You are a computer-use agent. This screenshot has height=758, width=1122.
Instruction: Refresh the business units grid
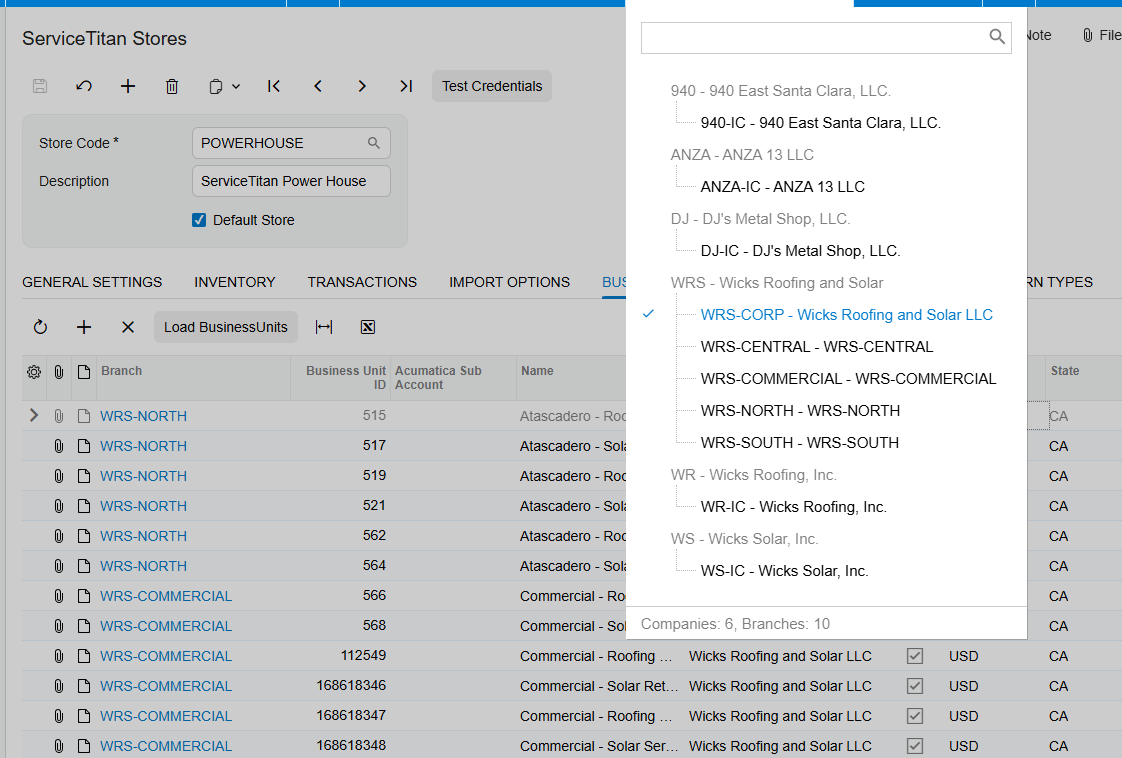40,327
